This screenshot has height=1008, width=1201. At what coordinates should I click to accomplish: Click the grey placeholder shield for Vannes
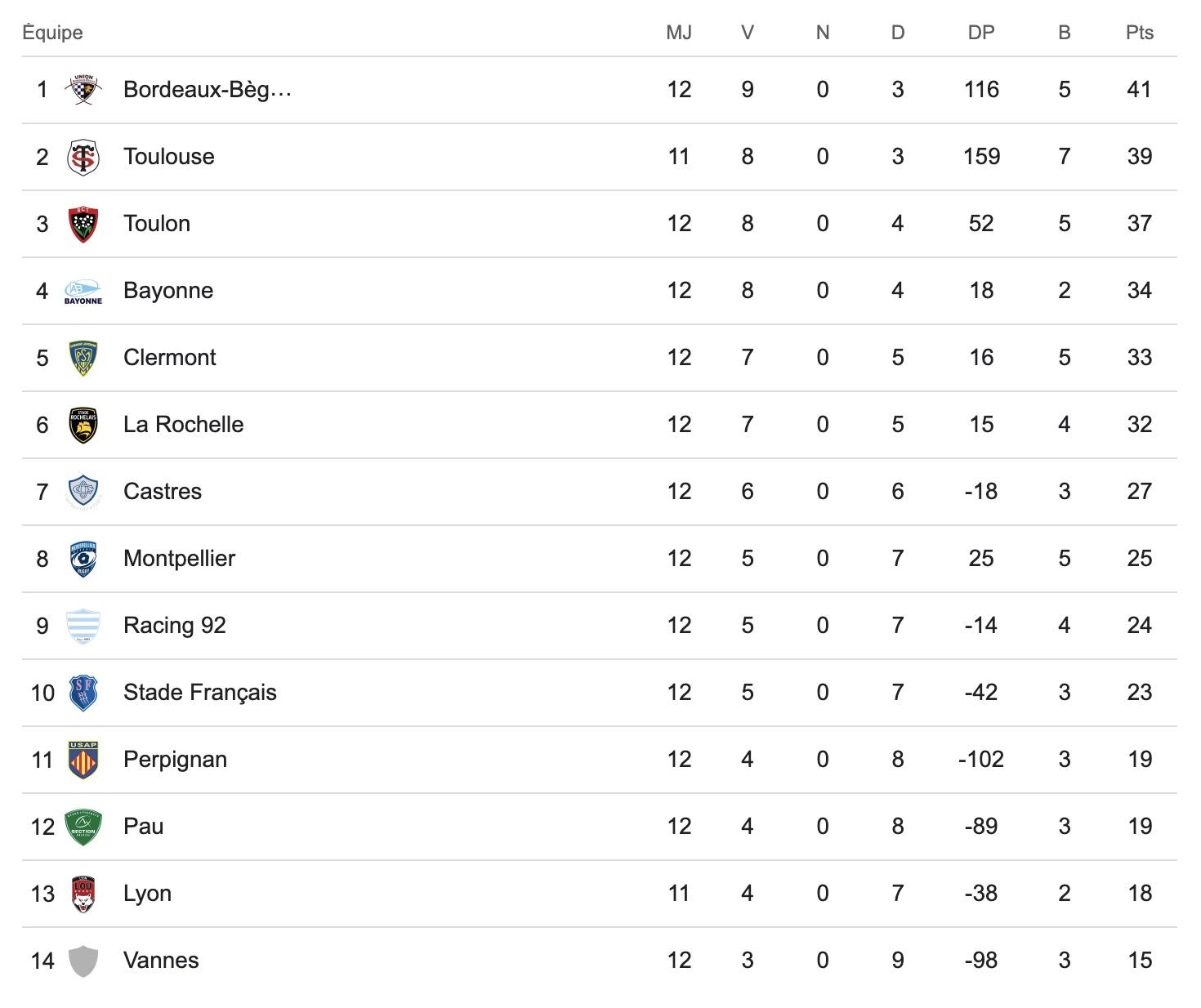[83, 961]
